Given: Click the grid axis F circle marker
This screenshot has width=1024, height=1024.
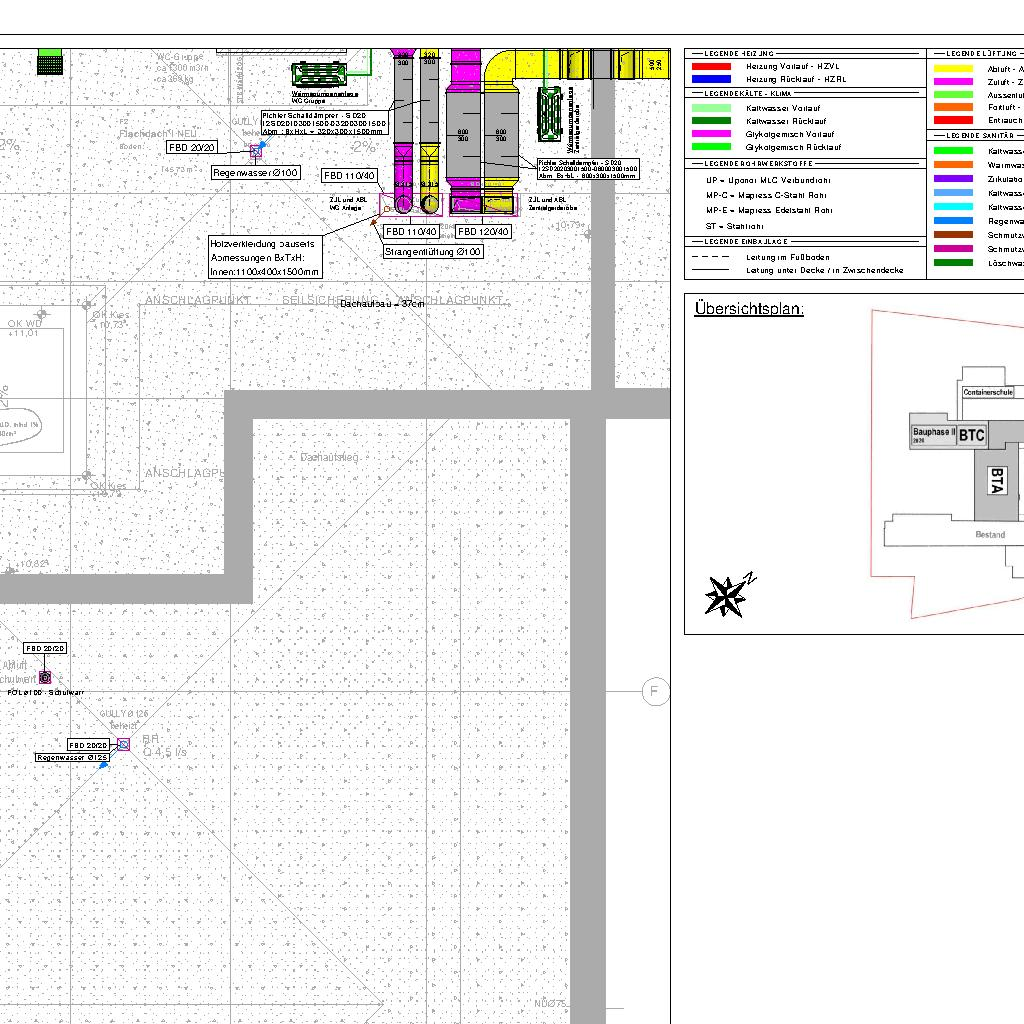Looking at the screenshot, I should point(655,691).
